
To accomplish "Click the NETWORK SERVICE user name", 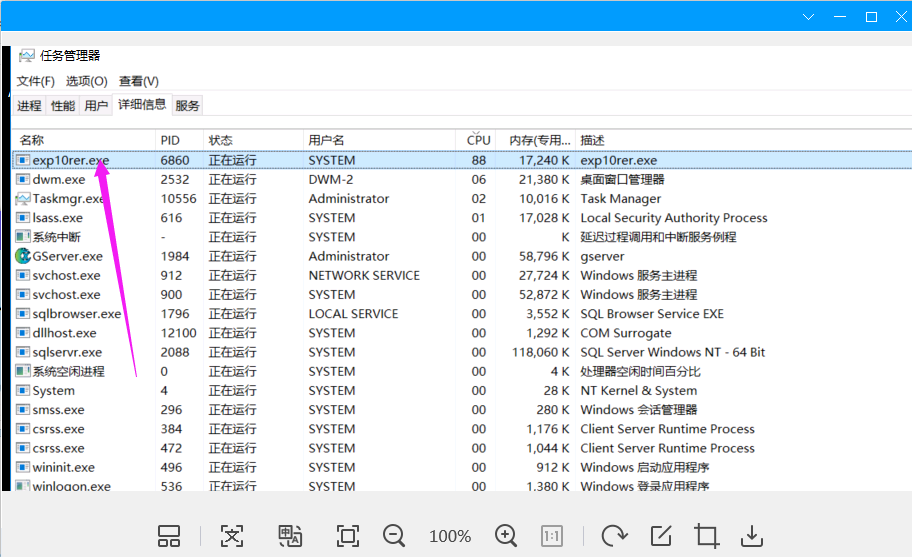I will point(364,275).
